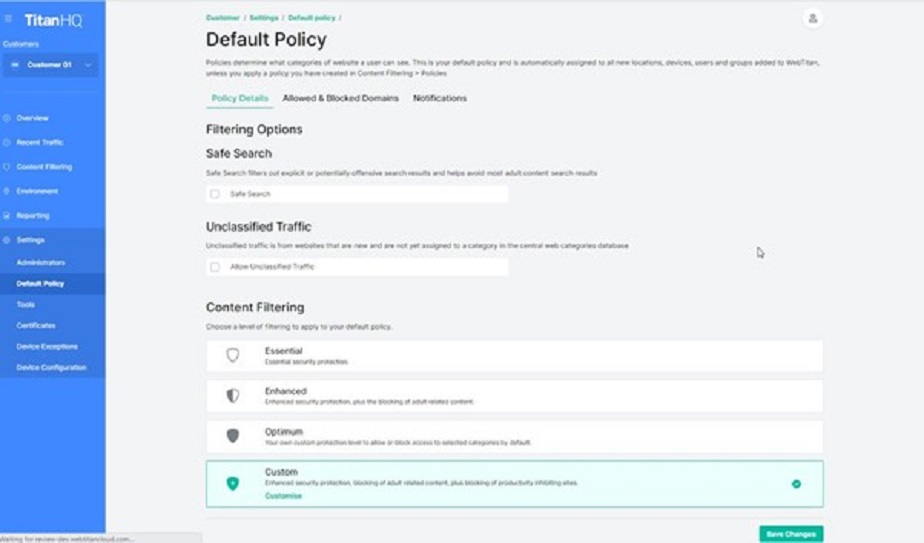Screen dimensions: 924x543
Task: Click the Enhanced half-shield icon
Action: (x=233, y=396)
